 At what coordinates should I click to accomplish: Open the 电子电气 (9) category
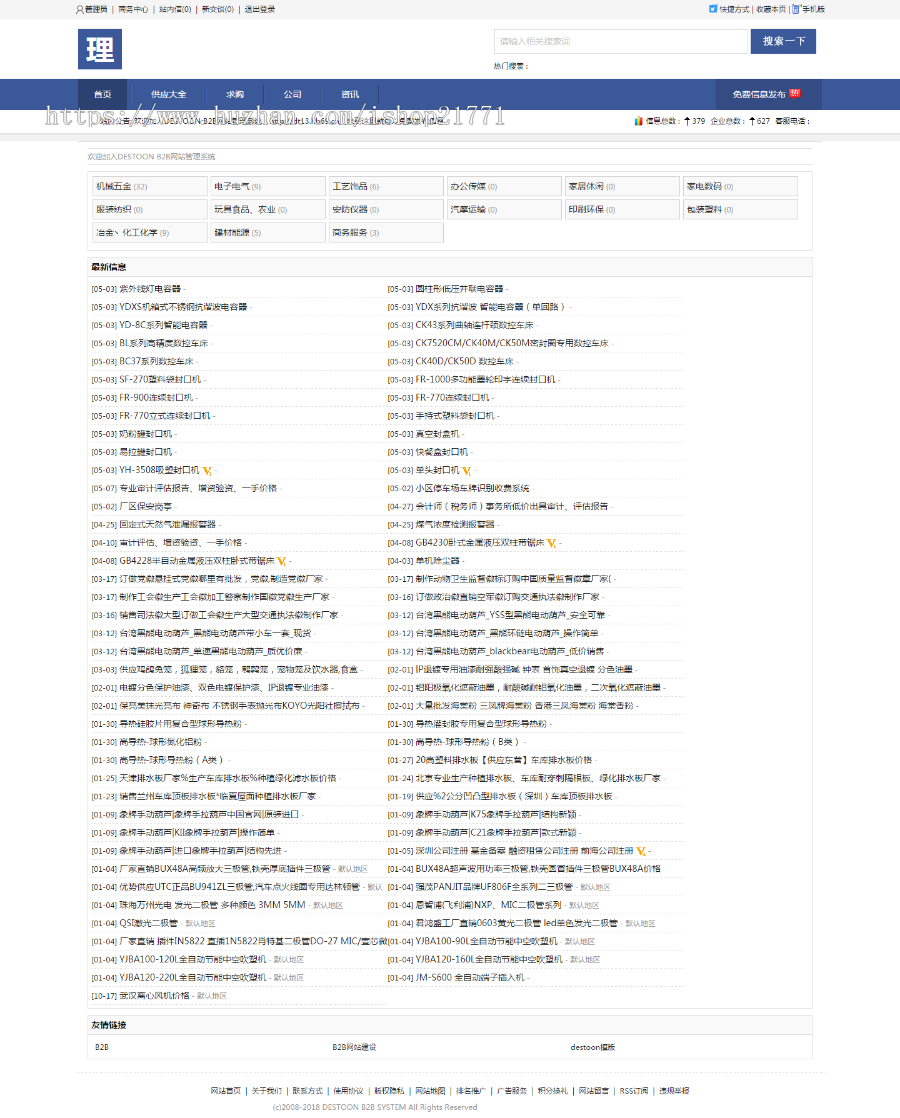point(267,186)
